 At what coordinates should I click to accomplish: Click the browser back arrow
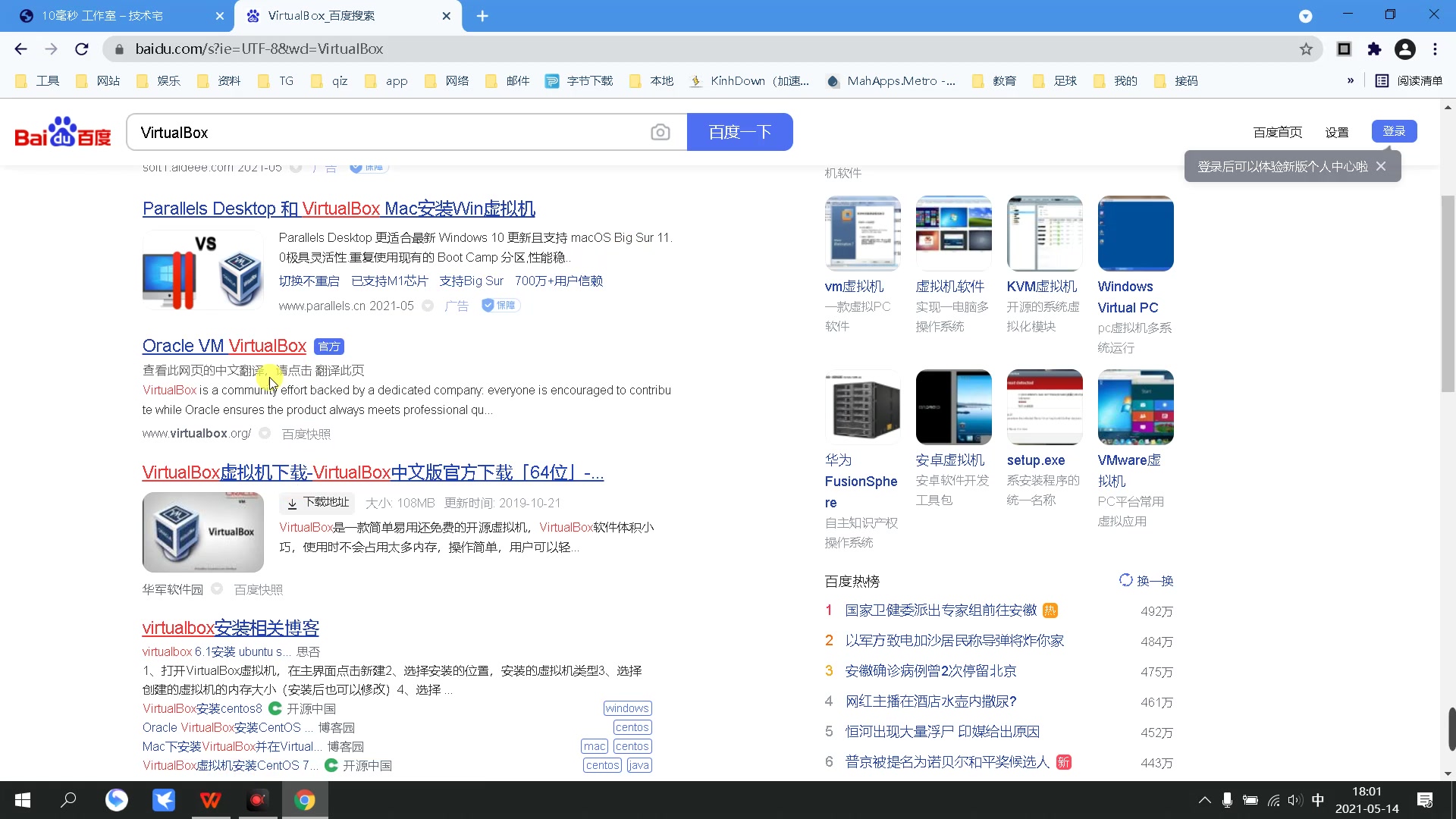point(20,49)
